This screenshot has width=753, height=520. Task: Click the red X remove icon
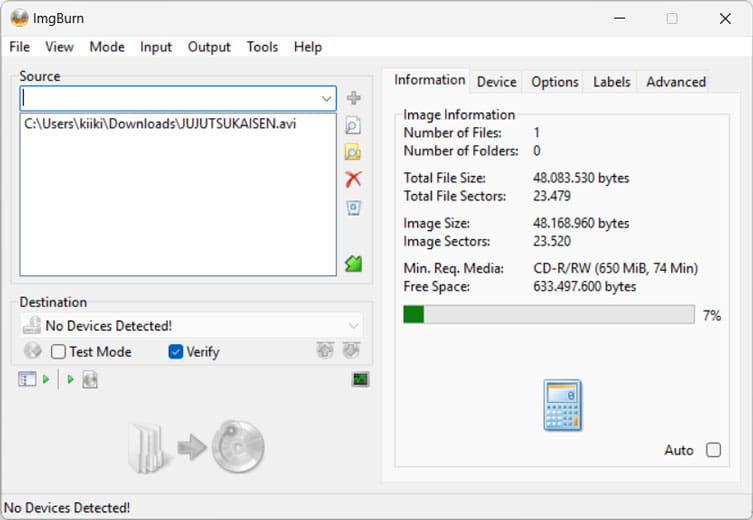(353, 180)
